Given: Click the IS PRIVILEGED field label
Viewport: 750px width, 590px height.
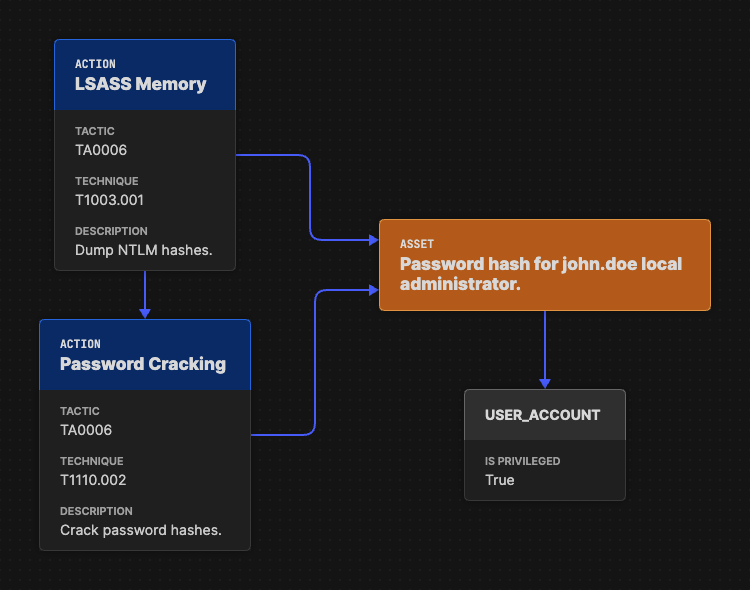Looking at the screenshot, I should (522, 461).
